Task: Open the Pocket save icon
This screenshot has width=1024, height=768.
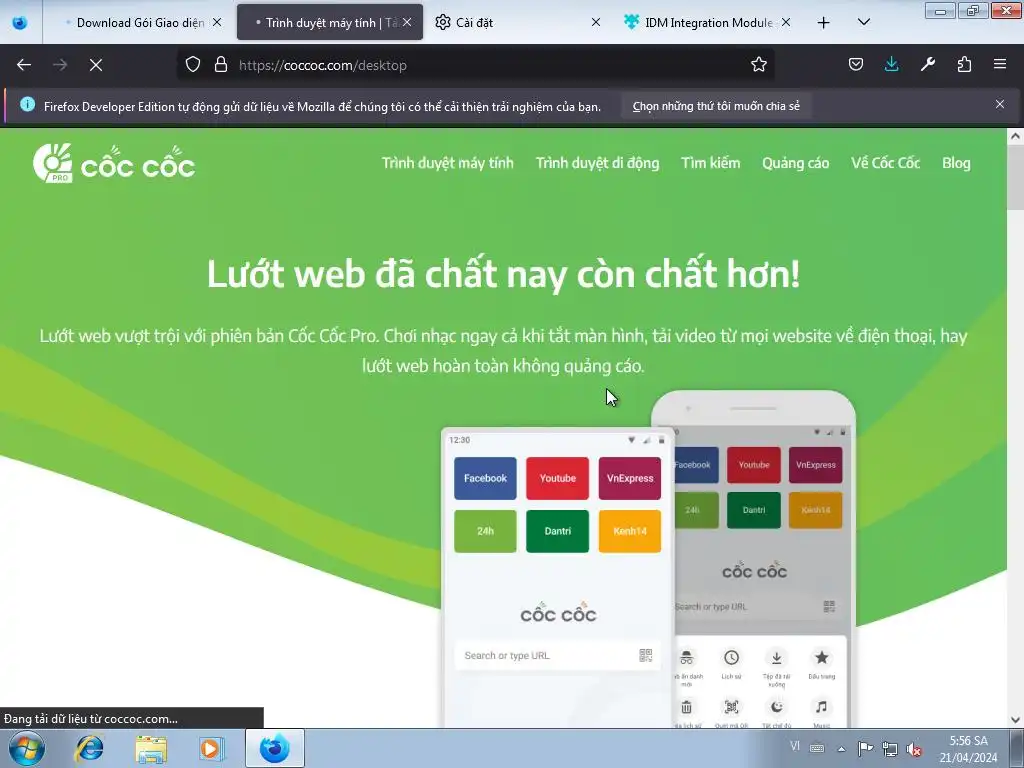Action: click(x=856, y=64)
